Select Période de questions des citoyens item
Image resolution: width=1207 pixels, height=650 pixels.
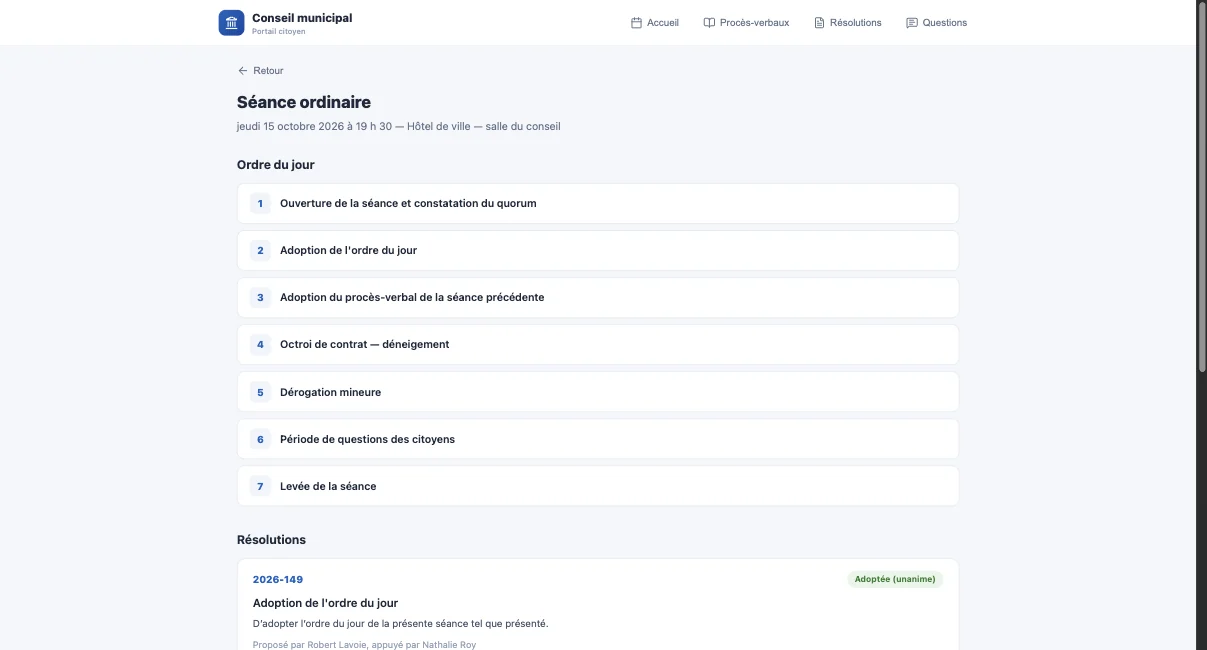click(598, 439)
